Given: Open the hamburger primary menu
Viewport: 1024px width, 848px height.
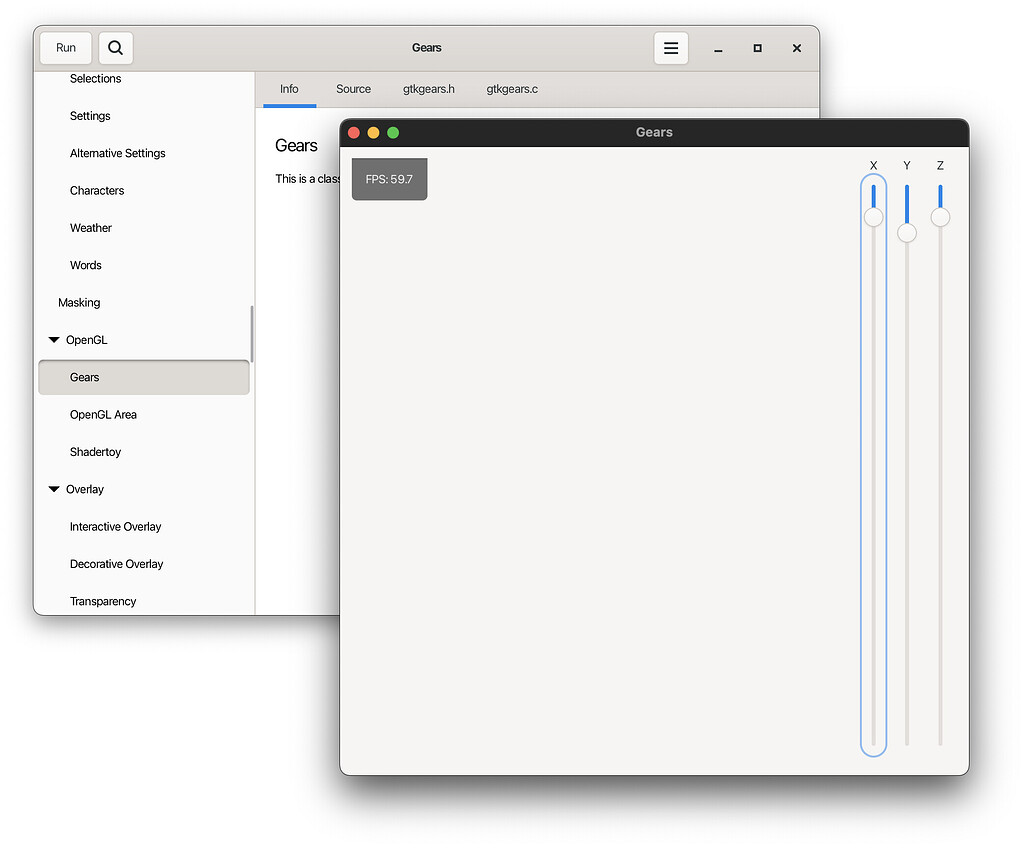Looking at the screenshot, I should point(671,47).
